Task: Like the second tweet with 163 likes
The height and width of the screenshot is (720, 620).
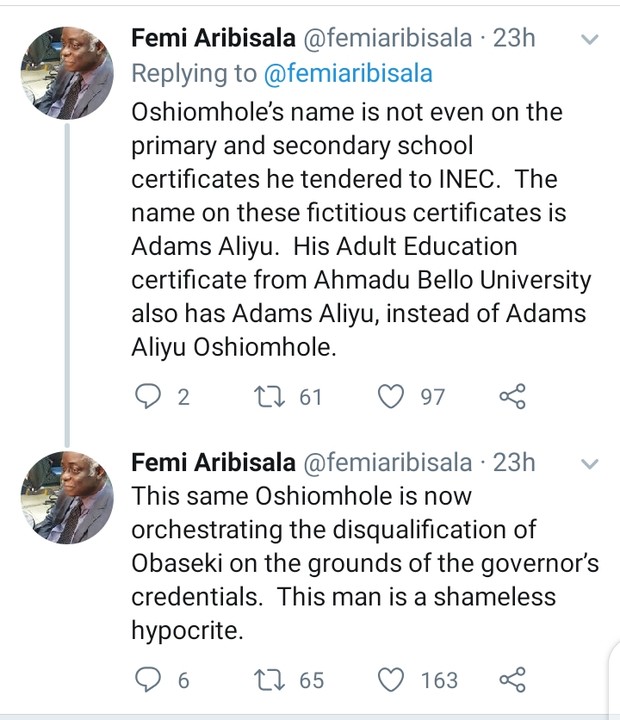Action: click(x=390, y=680)
